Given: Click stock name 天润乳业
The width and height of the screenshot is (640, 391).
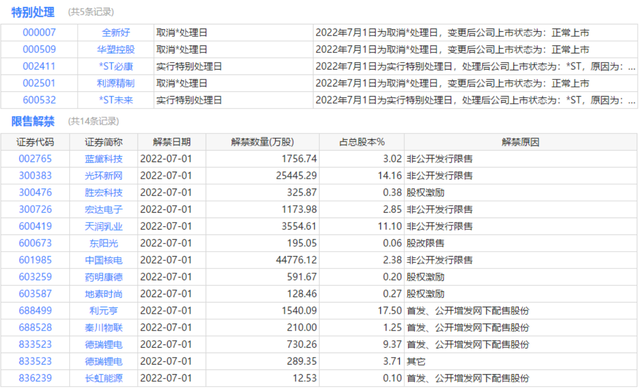Looking at the screenshot, I should [x=104, y=227].
